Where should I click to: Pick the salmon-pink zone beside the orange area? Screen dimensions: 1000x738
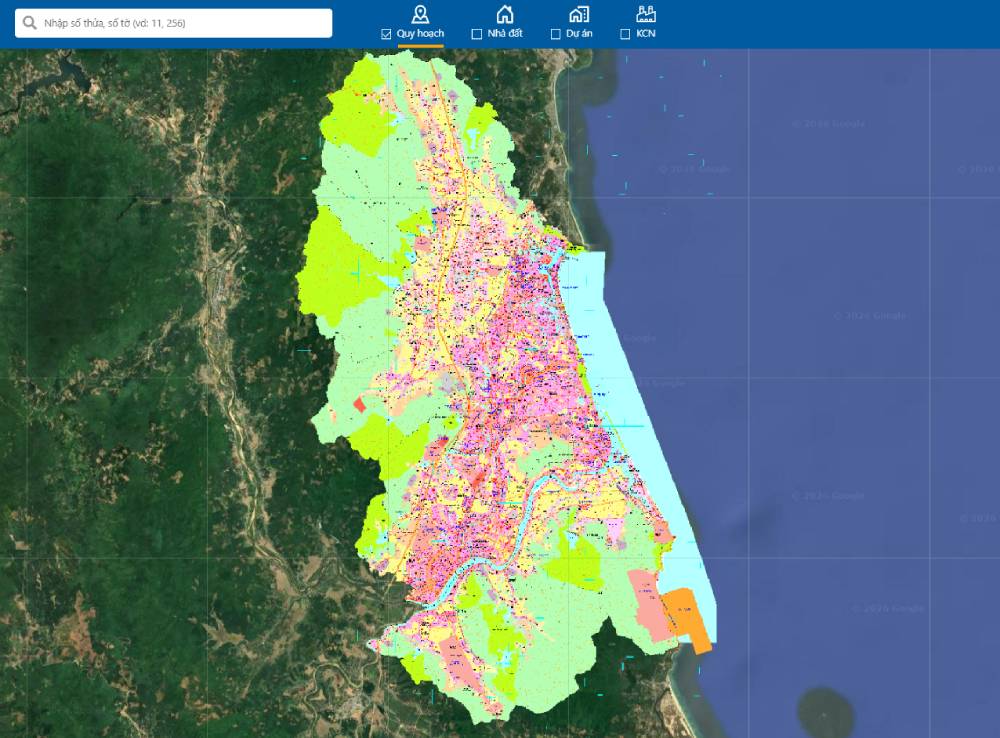[646, 598]
